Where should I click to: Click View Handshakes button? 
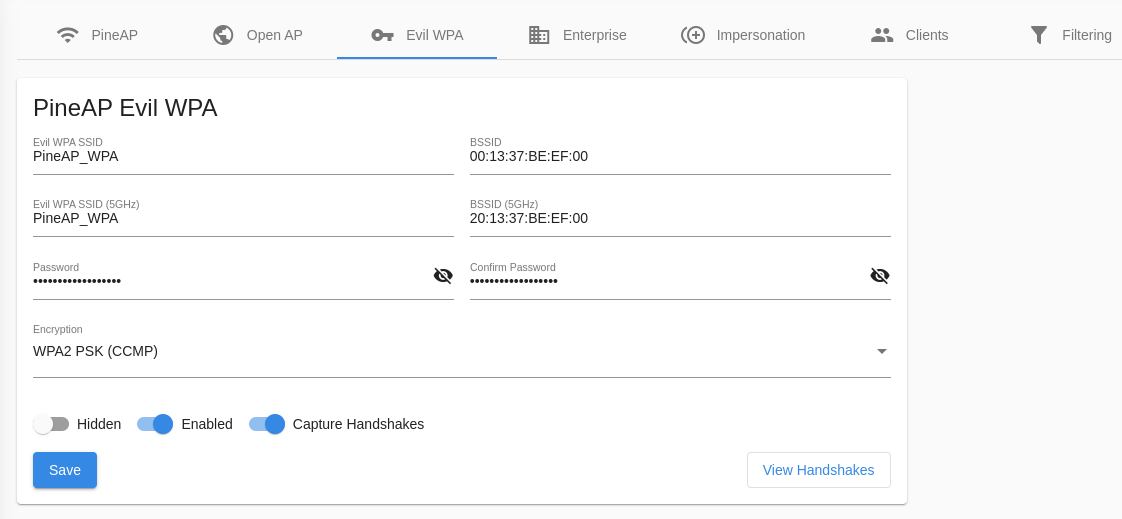tap(819, 470)
